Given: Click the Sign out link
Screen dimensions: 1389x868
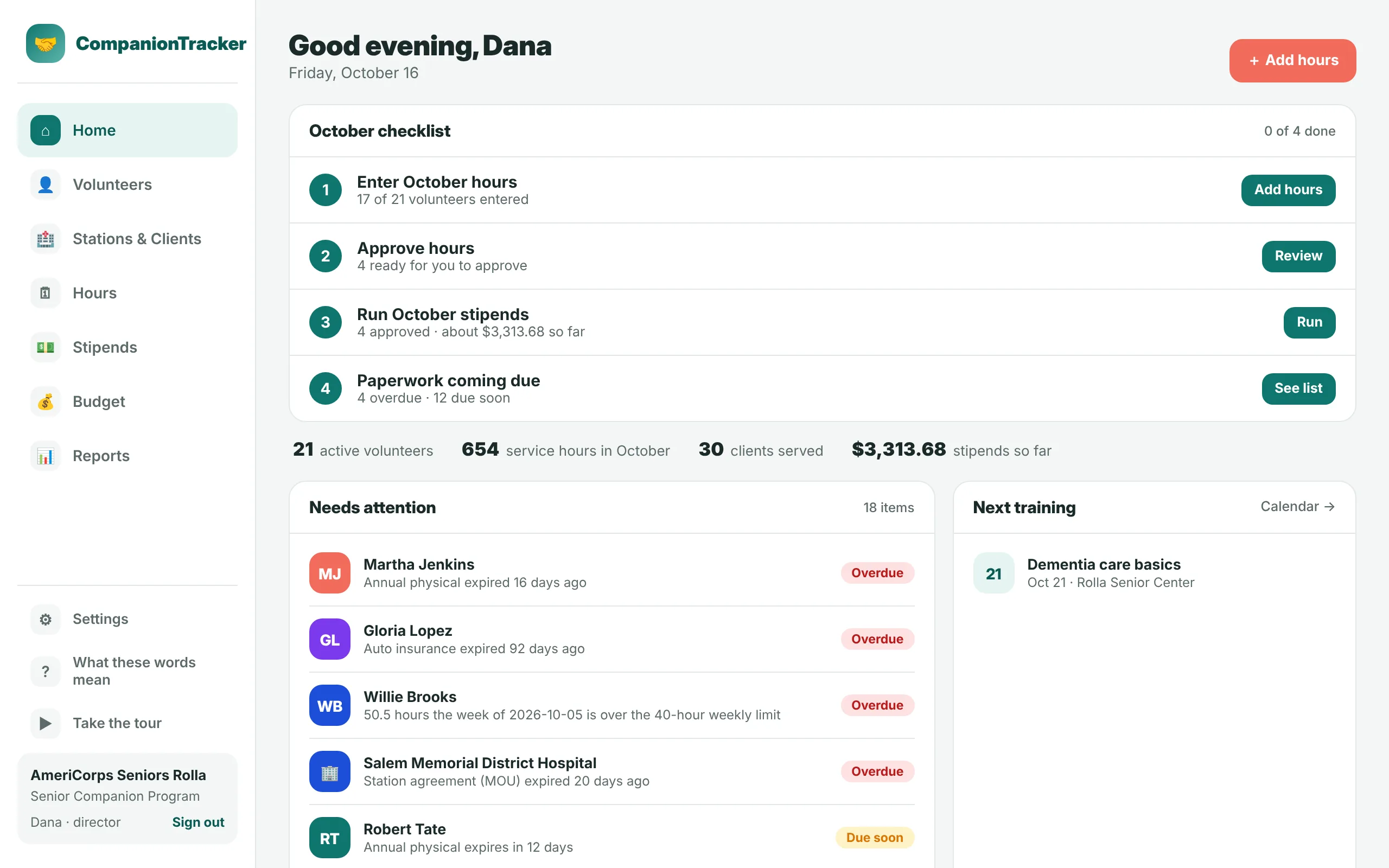Looking at the screenshot, I should [198, 822].
